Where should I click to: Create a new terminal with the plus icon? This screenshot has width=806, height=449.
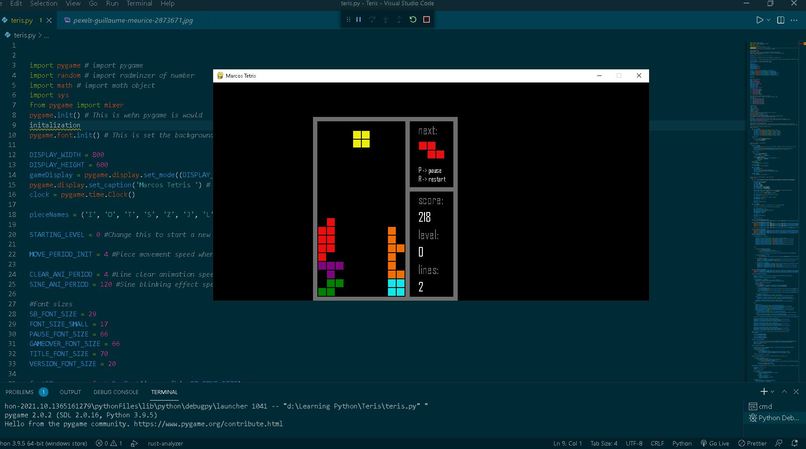coord(763,392)
